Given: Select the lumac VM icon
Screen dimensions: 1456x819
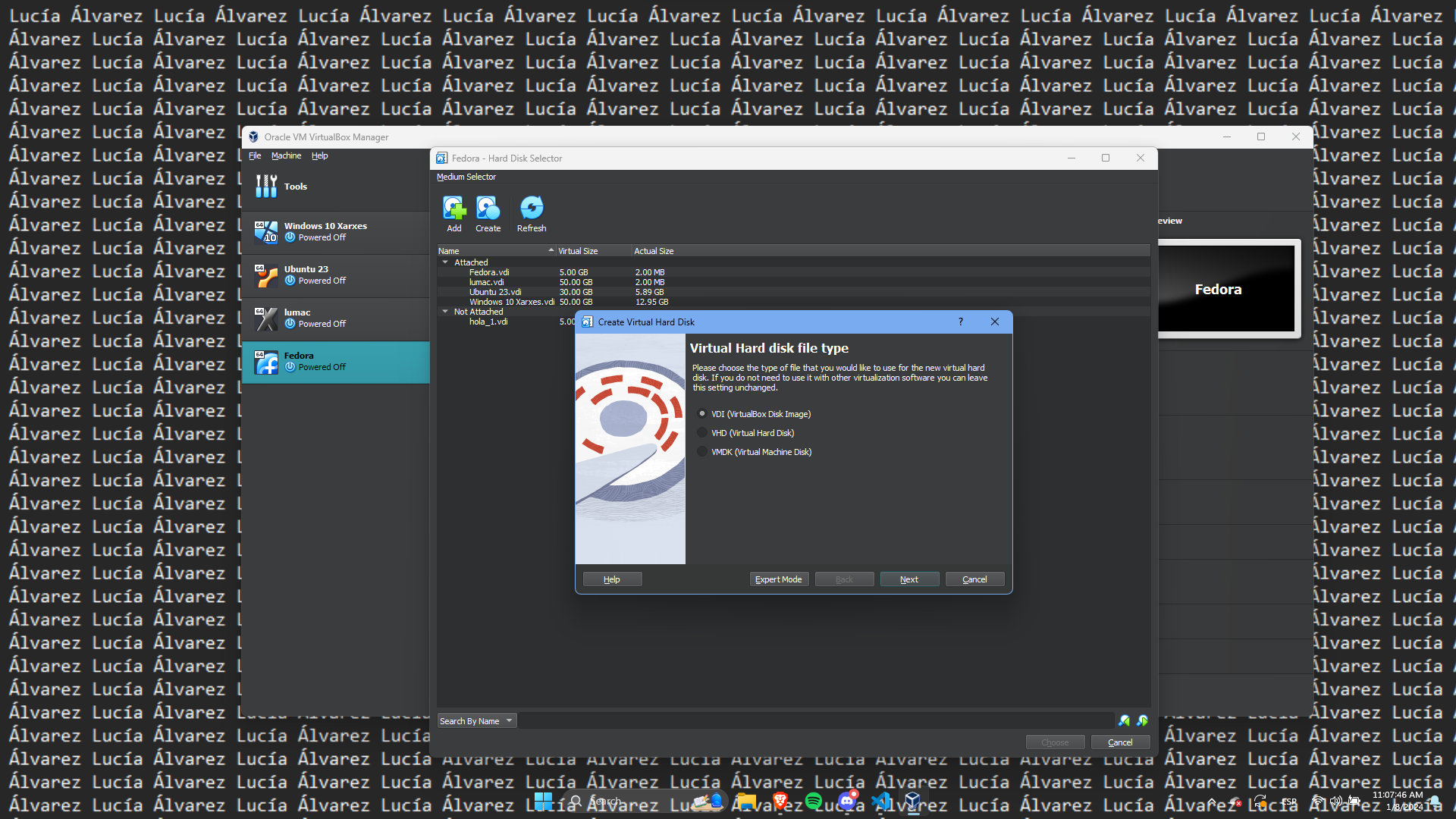Looking at the screenshot, I should [x=266, y=318].
